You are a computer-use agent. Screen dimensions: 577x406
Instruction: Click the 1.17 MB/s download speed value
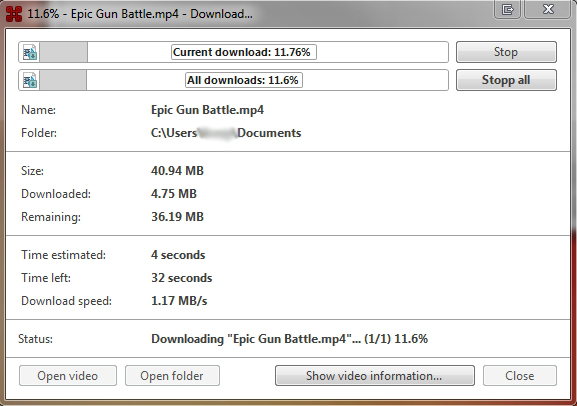pyautogui.click(x=179, y=301)
